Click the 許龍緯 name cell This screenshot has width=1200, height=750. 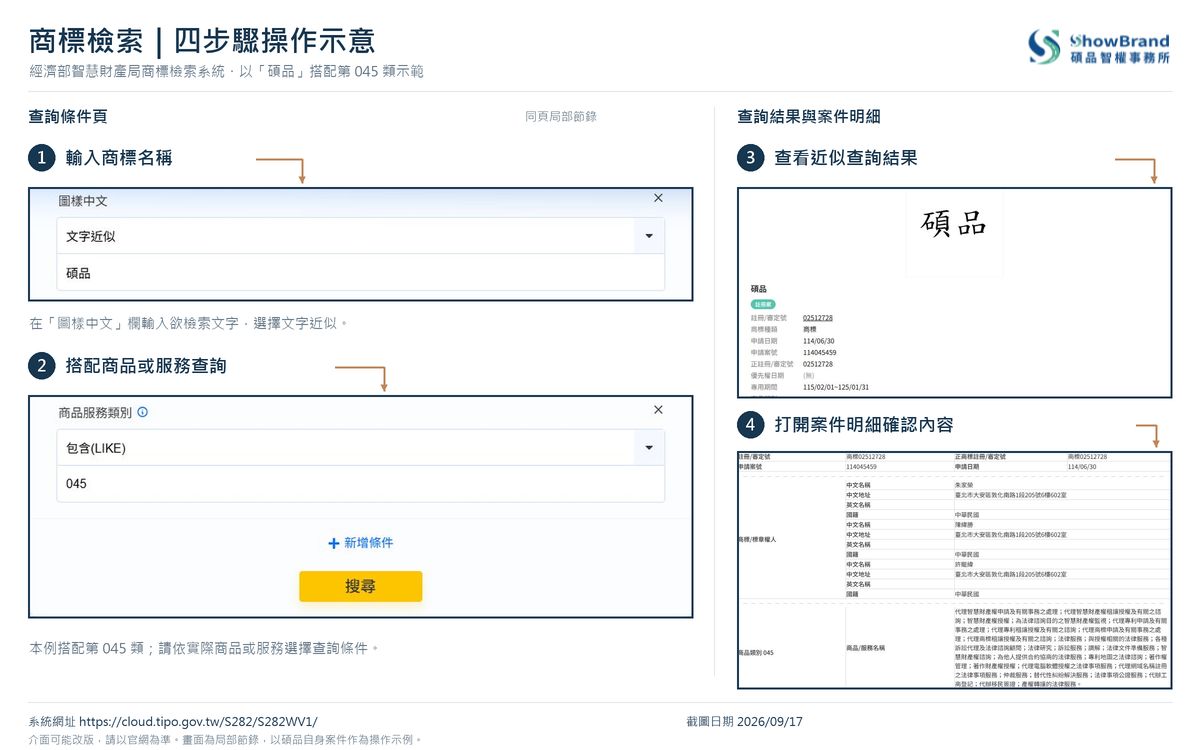click(x=964, y=564)
